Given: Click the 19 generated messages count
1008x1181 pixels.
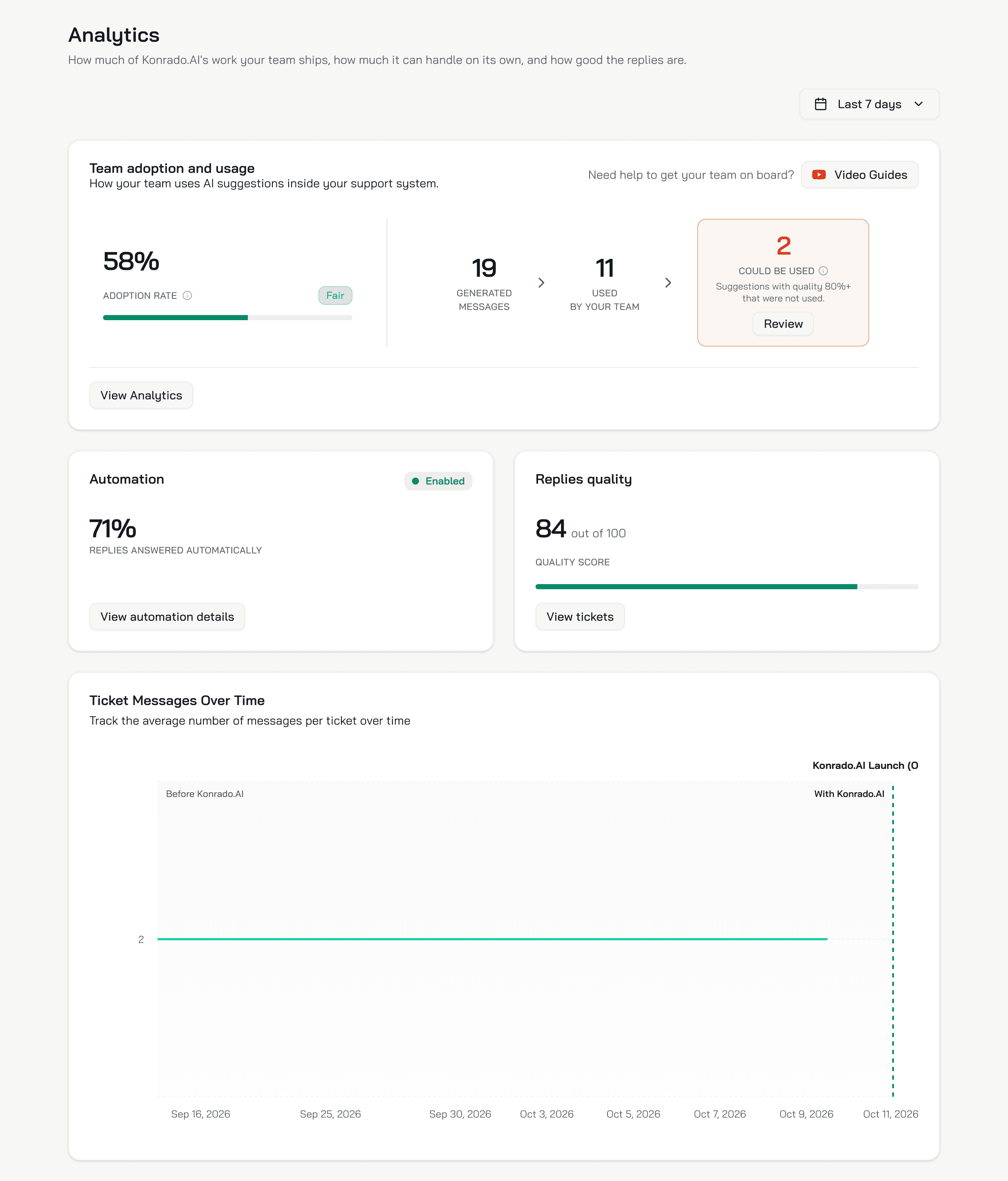Looking at the screenshot, I should tap(484, 268).
